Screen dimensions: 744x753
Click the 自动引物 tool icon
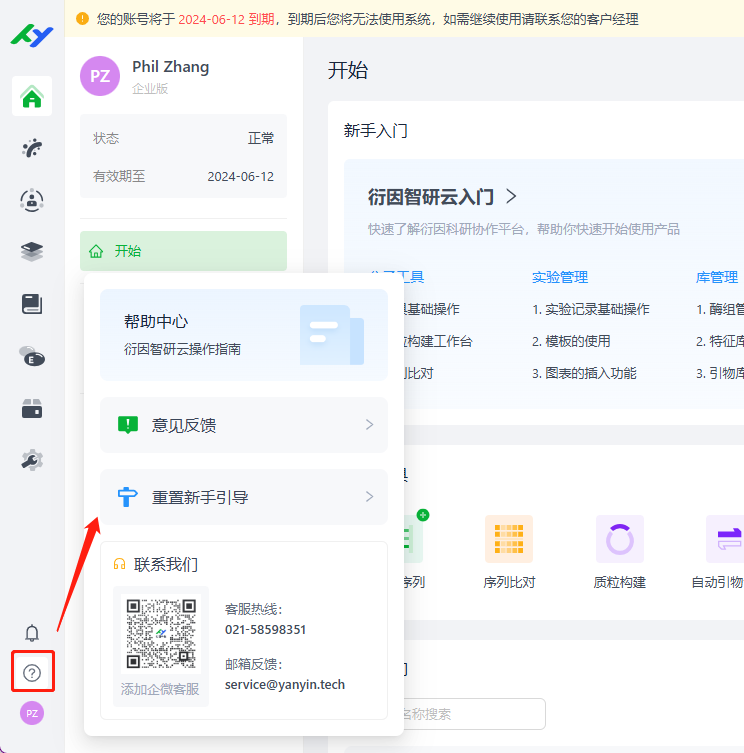[725, 539]
